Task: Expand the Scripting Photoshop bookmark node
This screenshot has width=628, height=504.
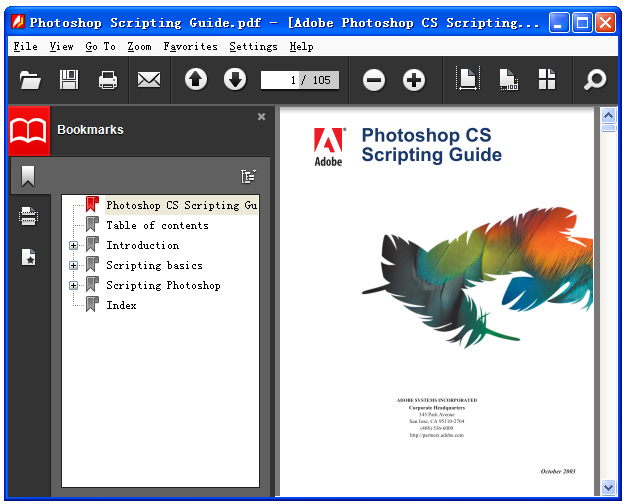Action: pyautogui.click(x=73, y=285)
